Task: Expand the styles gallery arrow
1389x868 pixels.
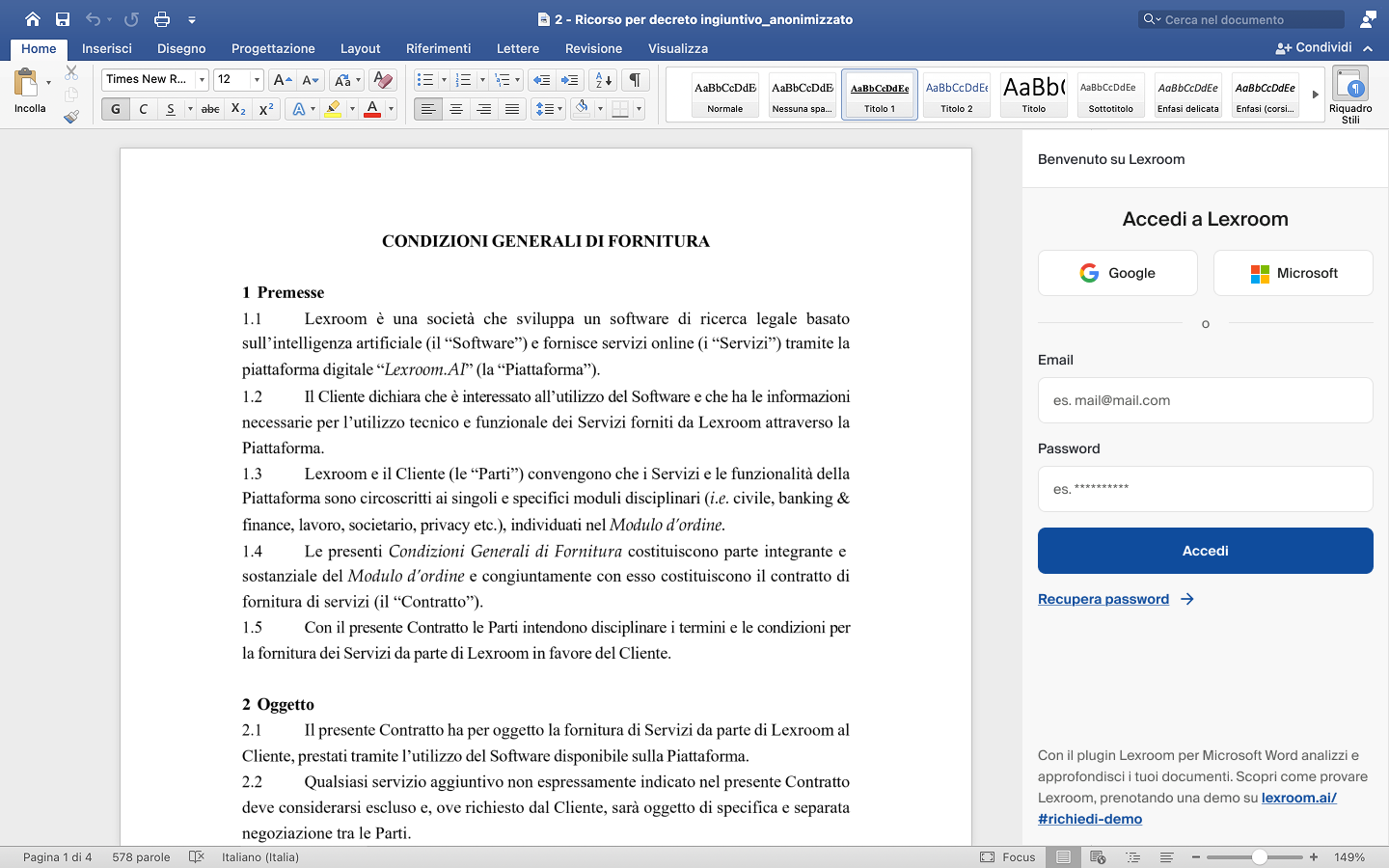Action: (1315, 95)
